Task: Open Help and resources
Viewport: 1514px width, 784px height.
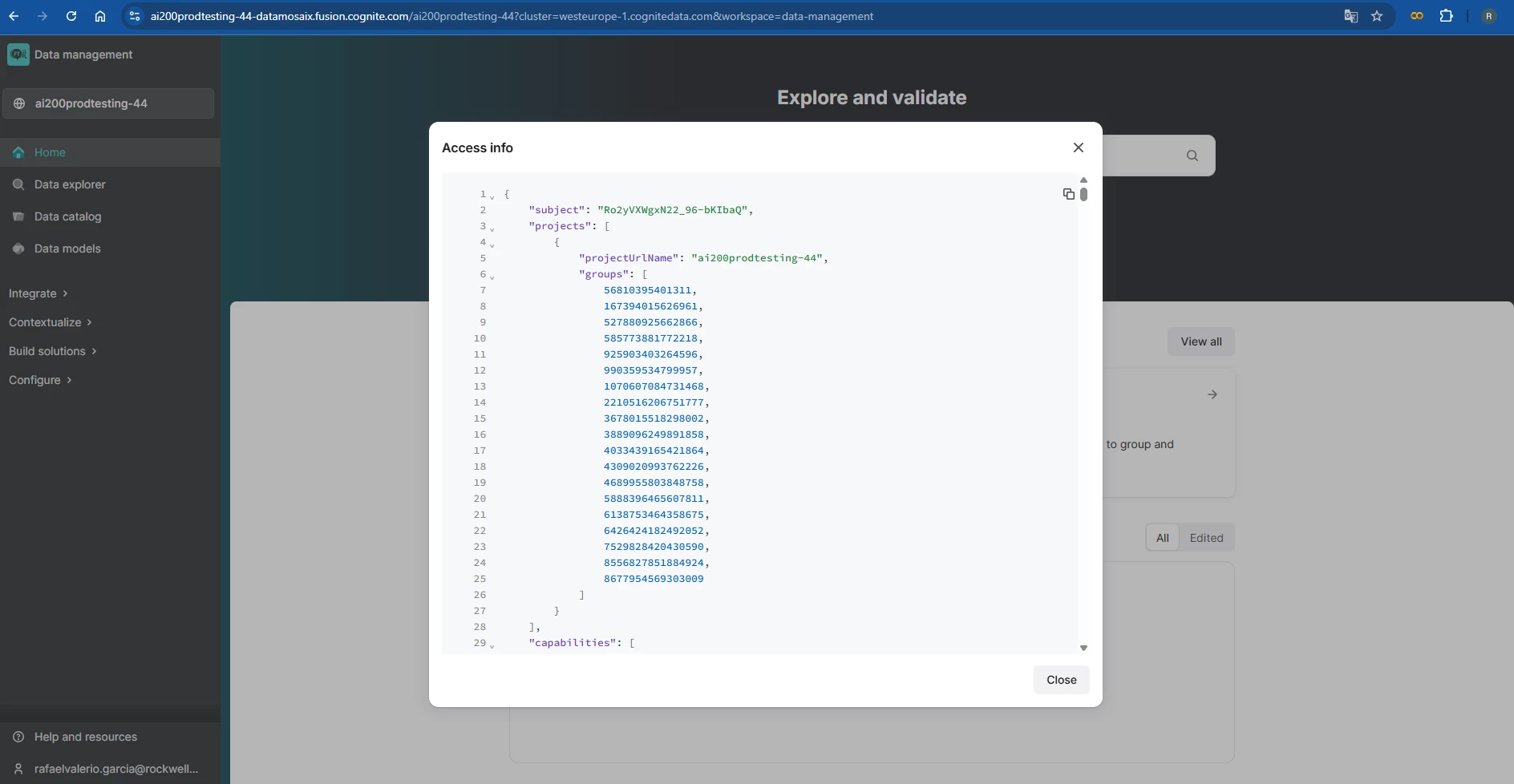Action: 85,737
